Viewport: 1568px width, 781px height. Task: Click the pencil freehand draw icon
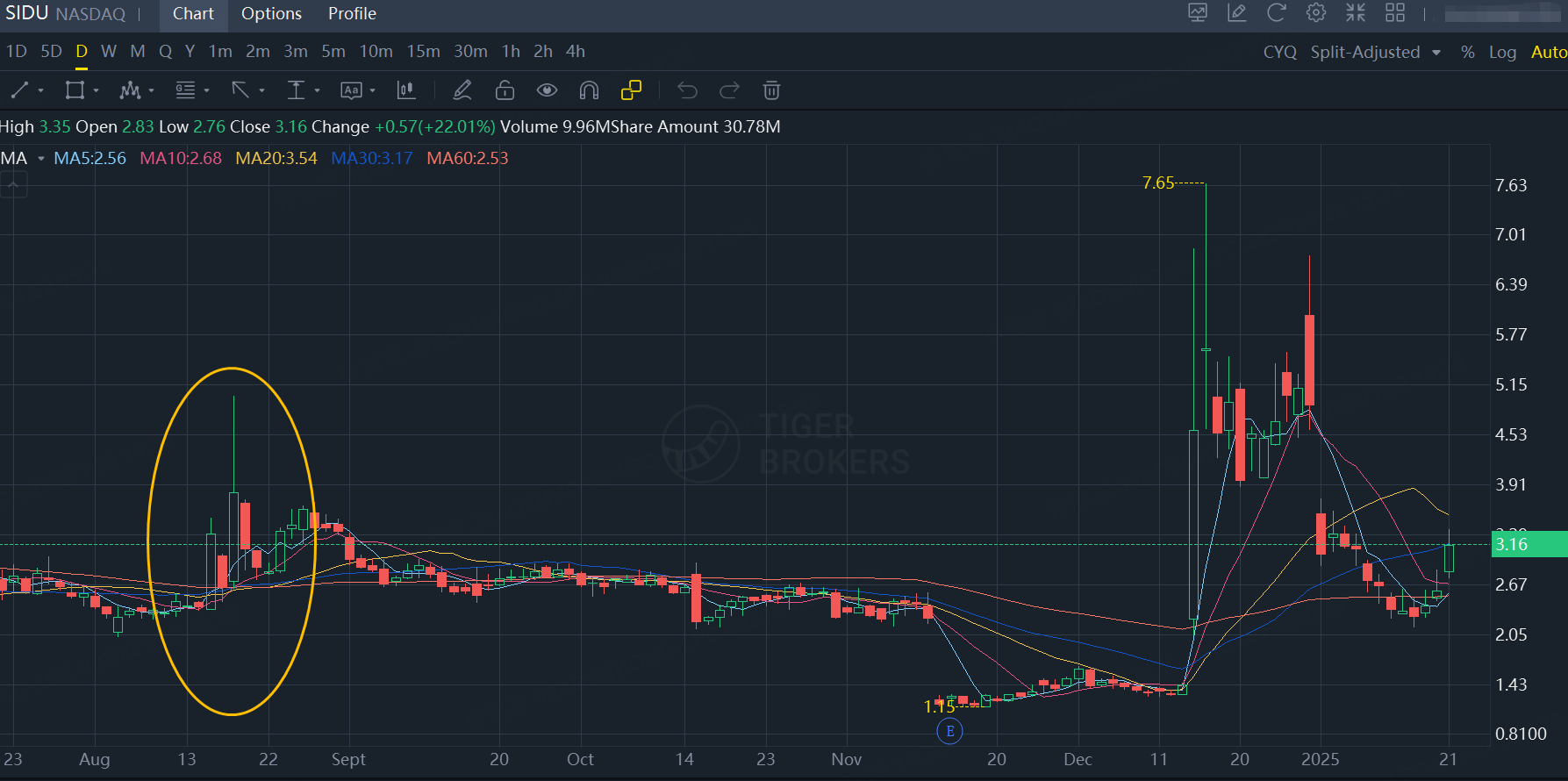462,90
